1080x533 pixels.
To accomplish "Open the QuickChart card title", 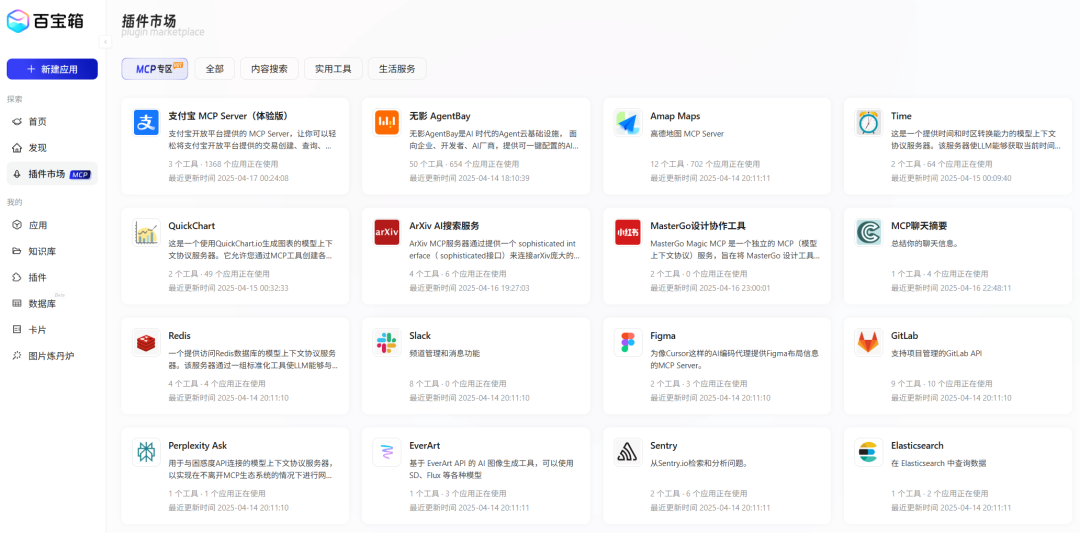I will 192,225.
